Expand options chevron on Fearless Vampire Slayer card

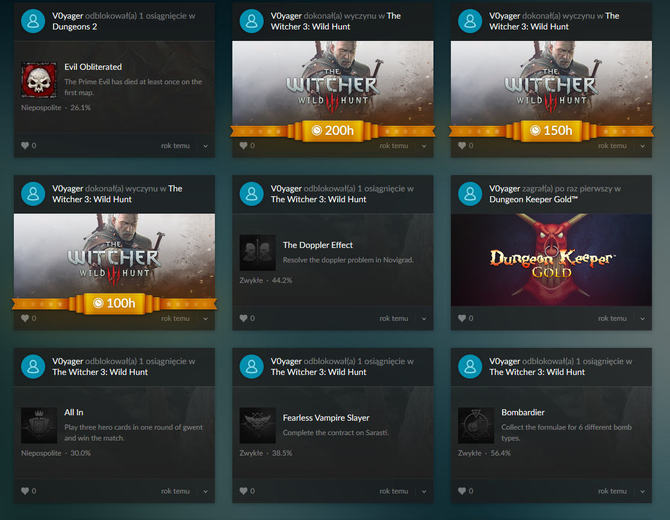tap(424, 492)
